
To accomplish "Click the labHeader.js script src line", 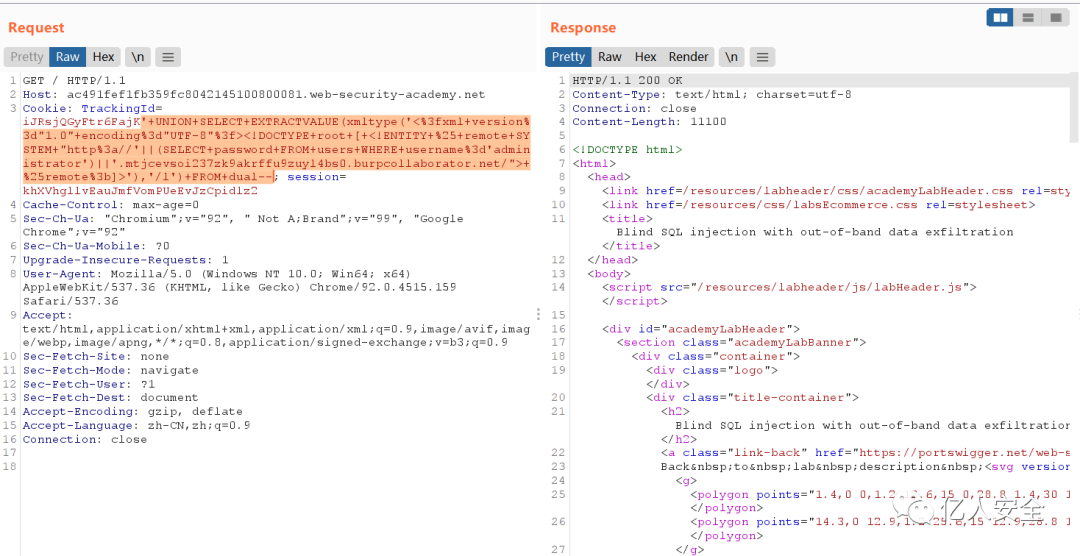I will [x=789, y=287].
